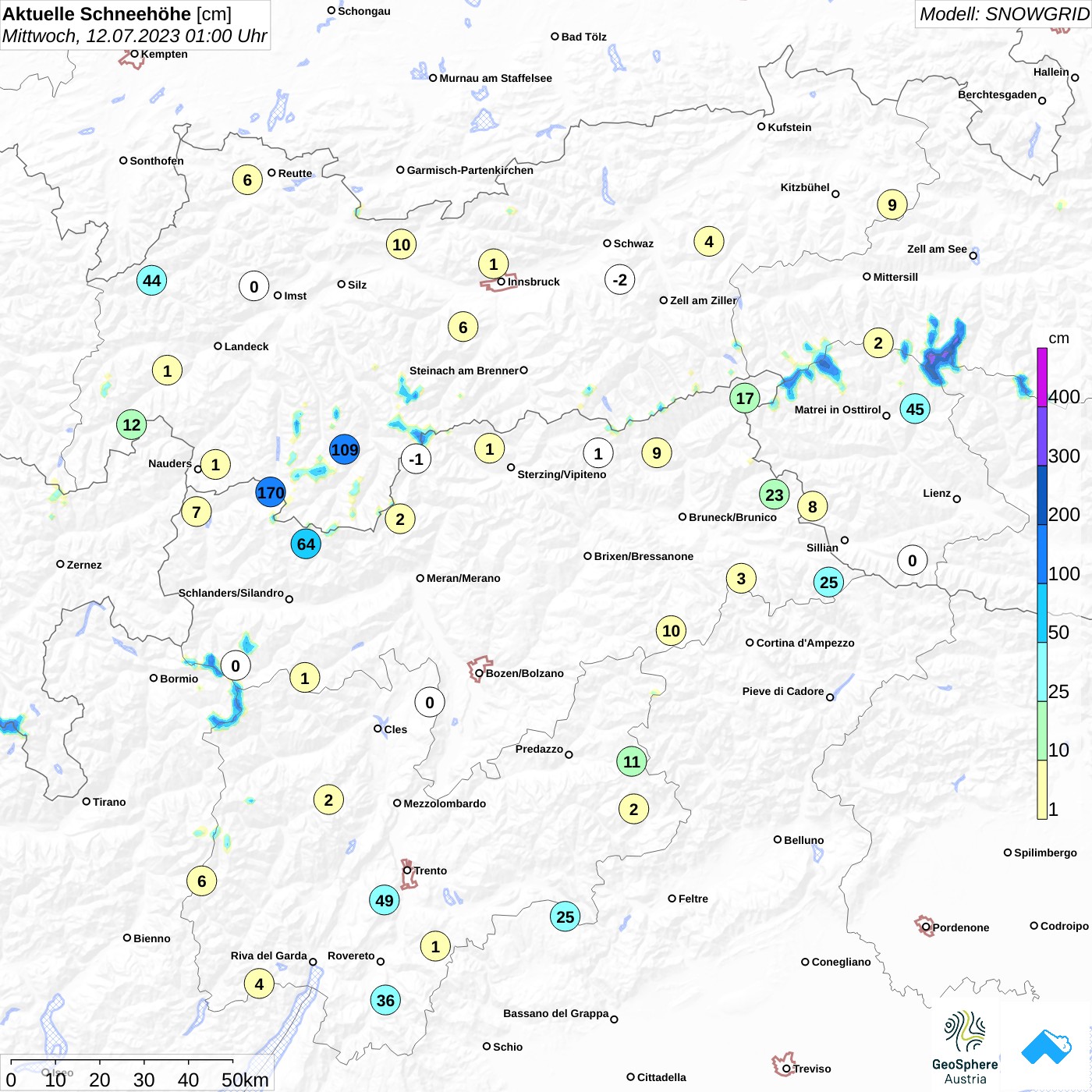The height and width of the screenshot is (1092, 1092).
Task: Click the Innsbruck city label
Action: [x=534, y=282]
